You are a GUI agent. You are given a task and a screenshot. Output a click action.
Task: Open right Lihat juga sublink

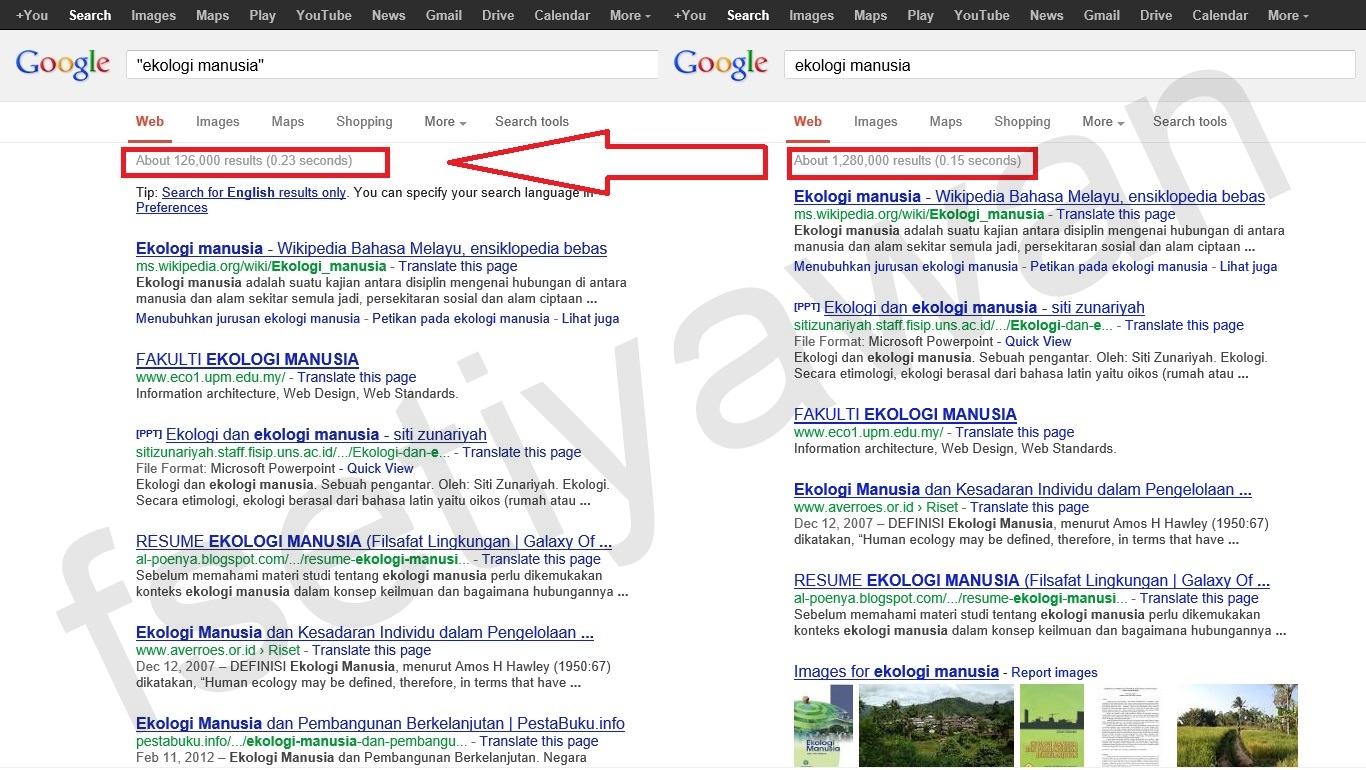tap(1248, 266)
